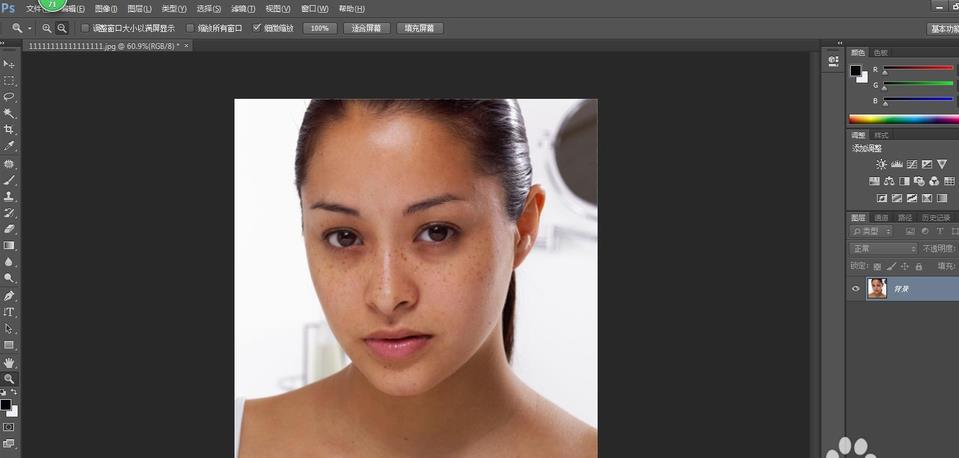959x458 pixels.
Task: Select the Magic Wand tool
Action: coord(9,113)
